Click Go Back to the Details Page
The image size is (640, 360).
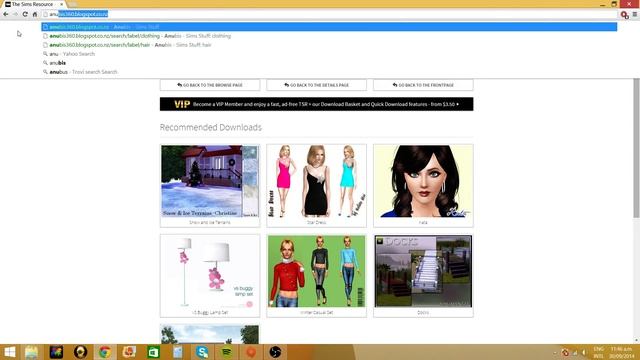pos(316,85)
